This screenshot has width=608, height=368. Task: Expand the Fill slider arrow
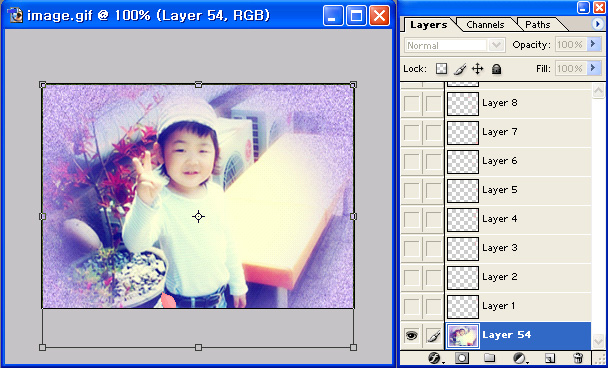coord(592,68)
